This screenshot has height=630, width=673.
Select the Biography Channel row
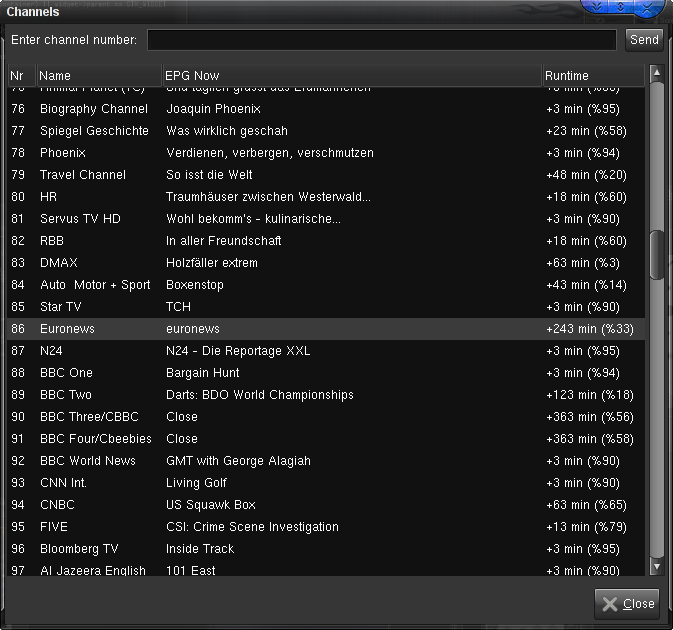[x=326, y=109]
